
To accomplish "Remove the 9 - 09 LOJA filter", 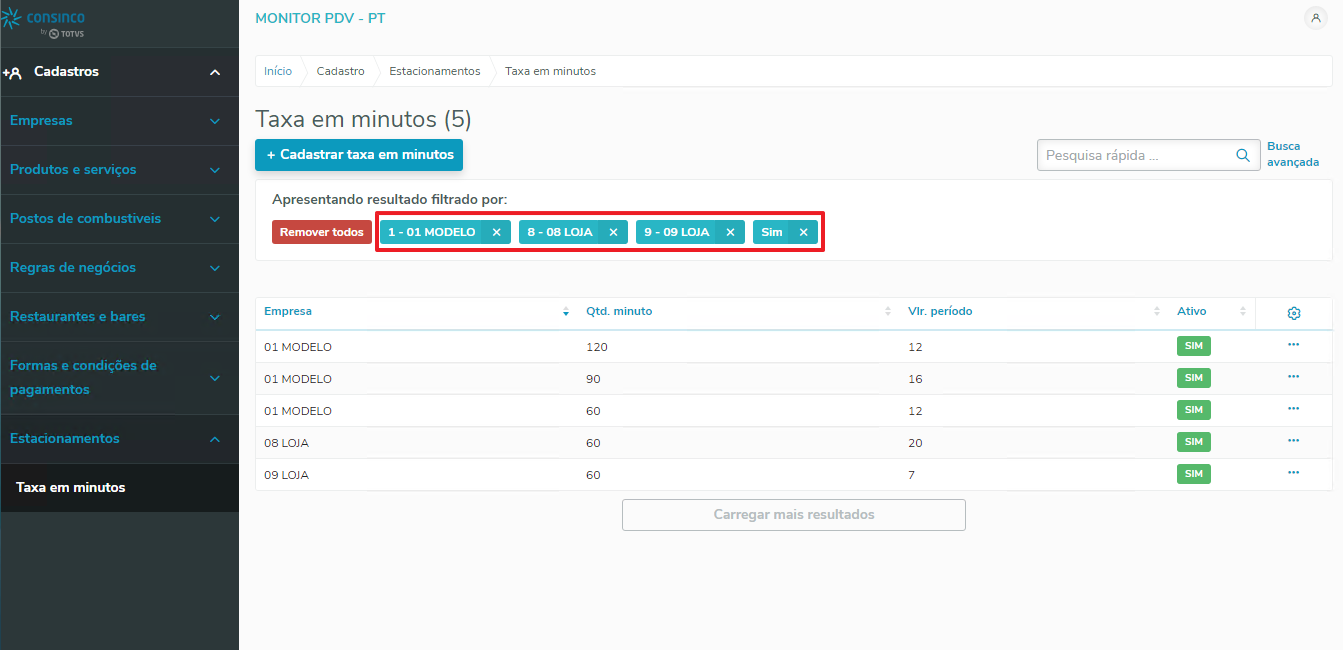I will [x=730, y=232].
